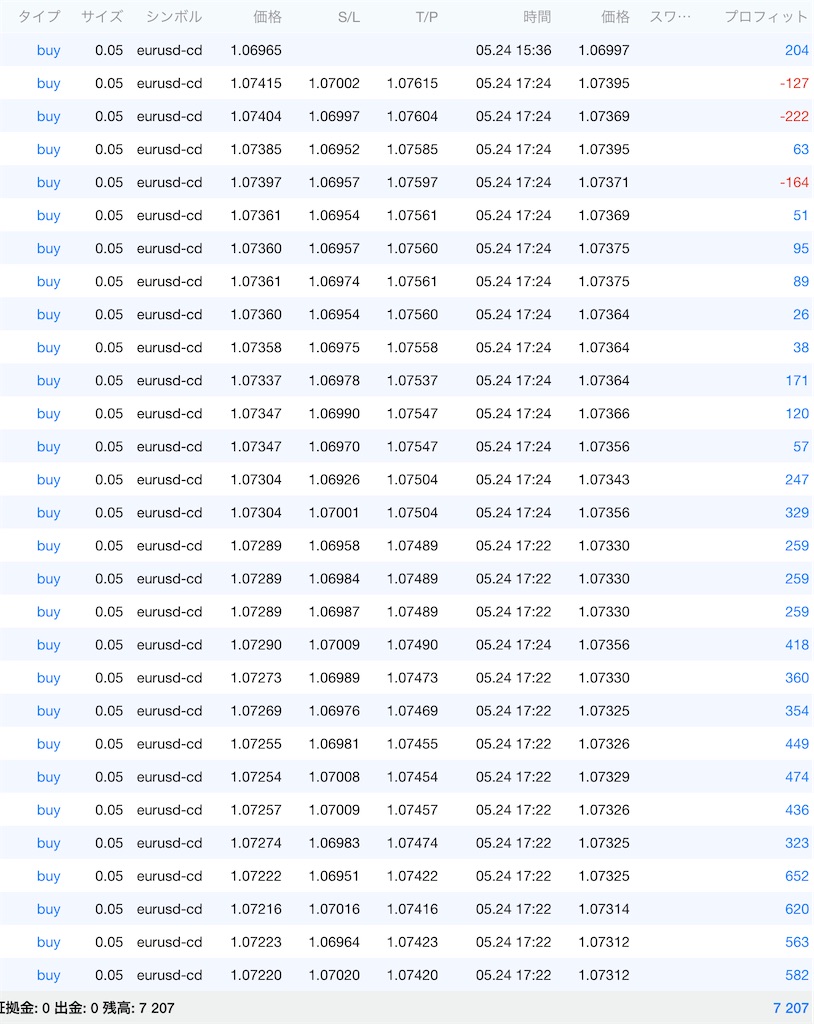Click the open price 1.07358
This screenshot has width=814, height=1024.
pyautogui.click(x=256, y=347)
